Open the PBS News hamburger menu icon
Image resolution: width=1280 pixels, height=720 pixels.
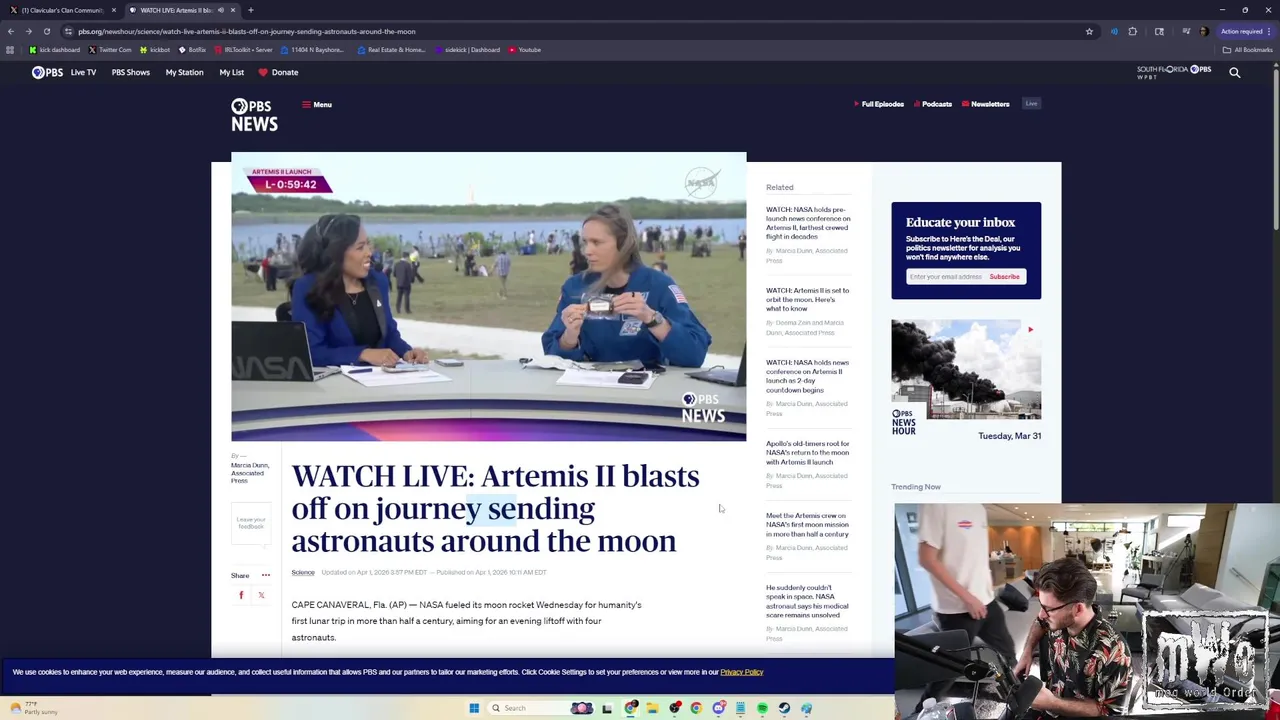pyautogui.click(x=306, y=104)
